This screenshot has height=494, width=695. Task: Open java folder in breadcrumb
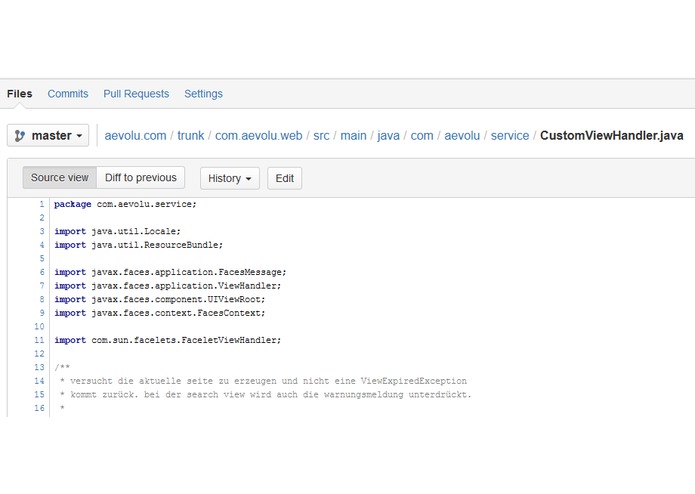[388, 136]
